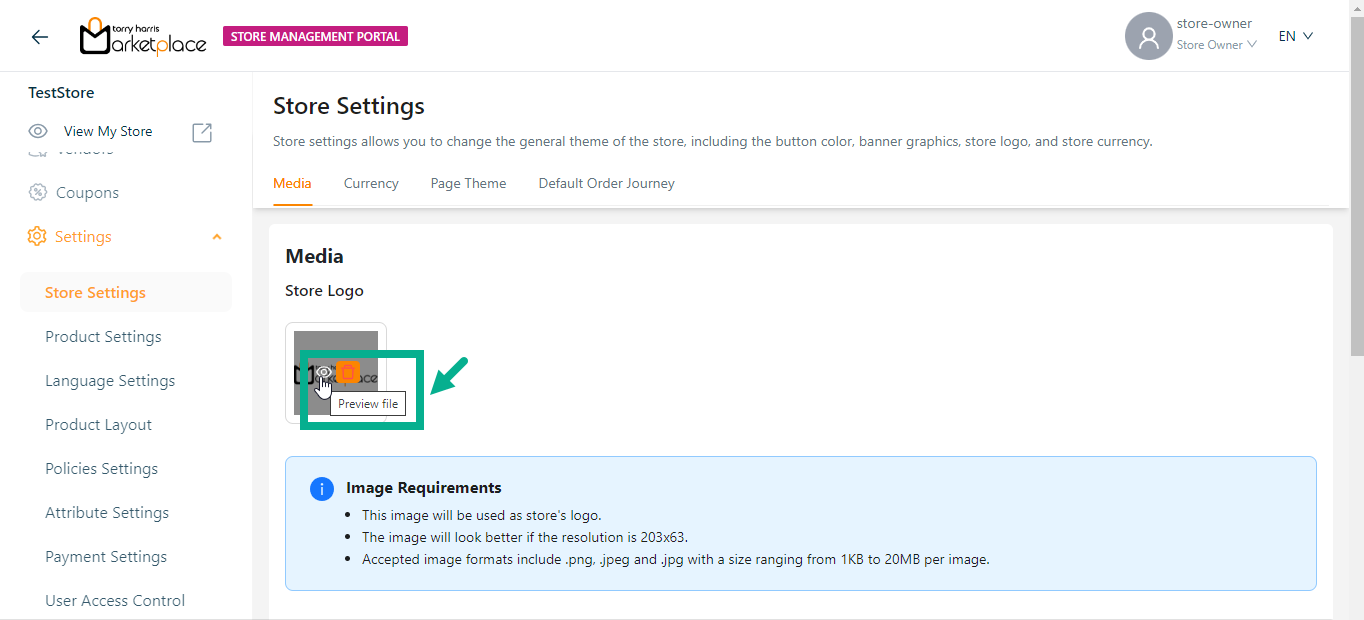Click the Coupons percent icon
The image size is (1364, 620).
(x=38, y=193)
